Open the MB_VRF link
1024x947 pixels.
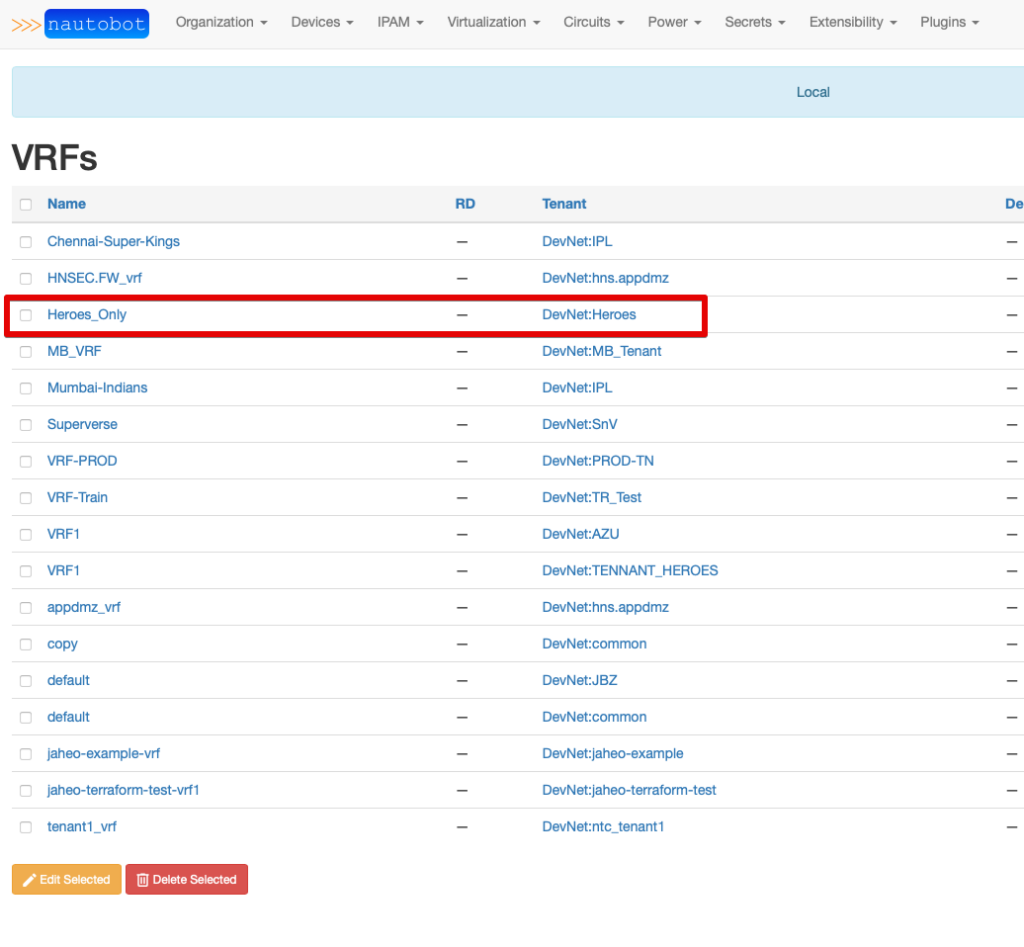(x=74, y=351)
